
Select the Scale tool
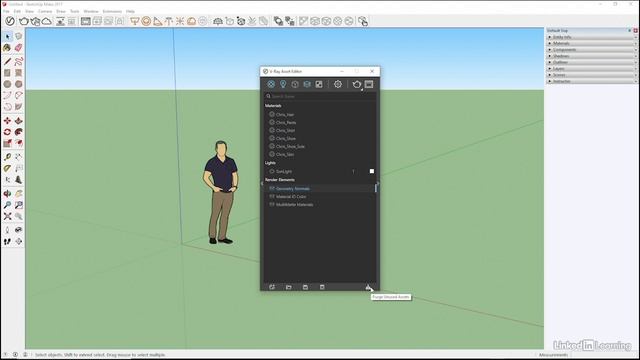coord(7,143)
